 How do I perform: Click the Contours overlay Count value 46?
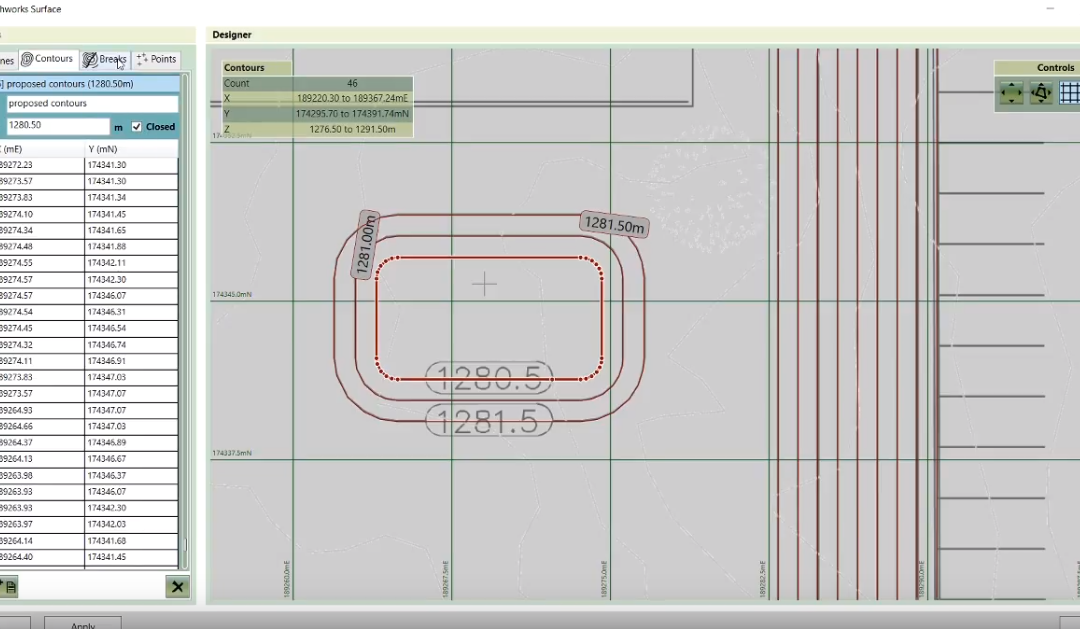point(352,83)
